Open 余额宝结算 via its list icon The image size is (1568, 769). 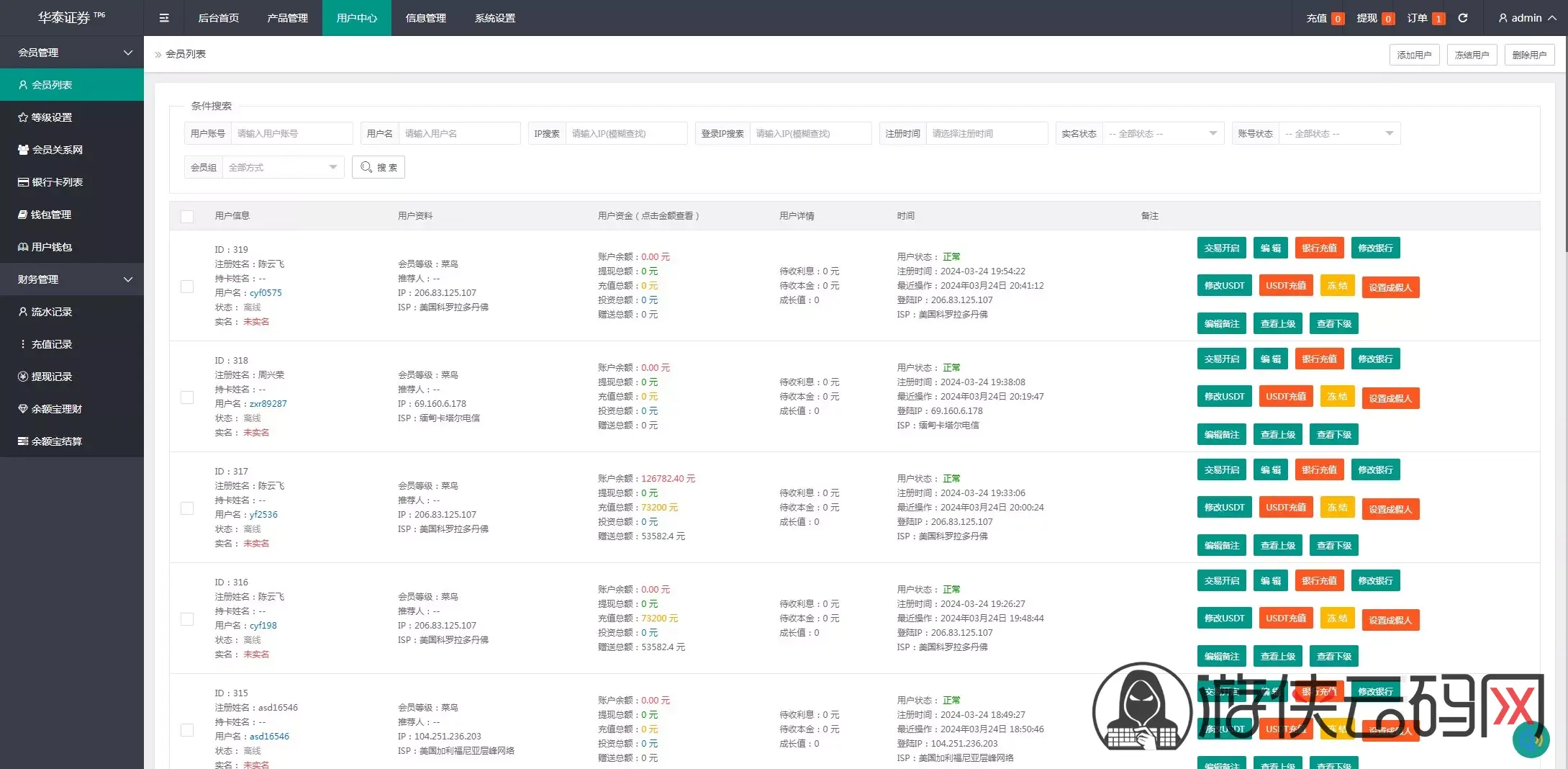(x=23, y=441)
